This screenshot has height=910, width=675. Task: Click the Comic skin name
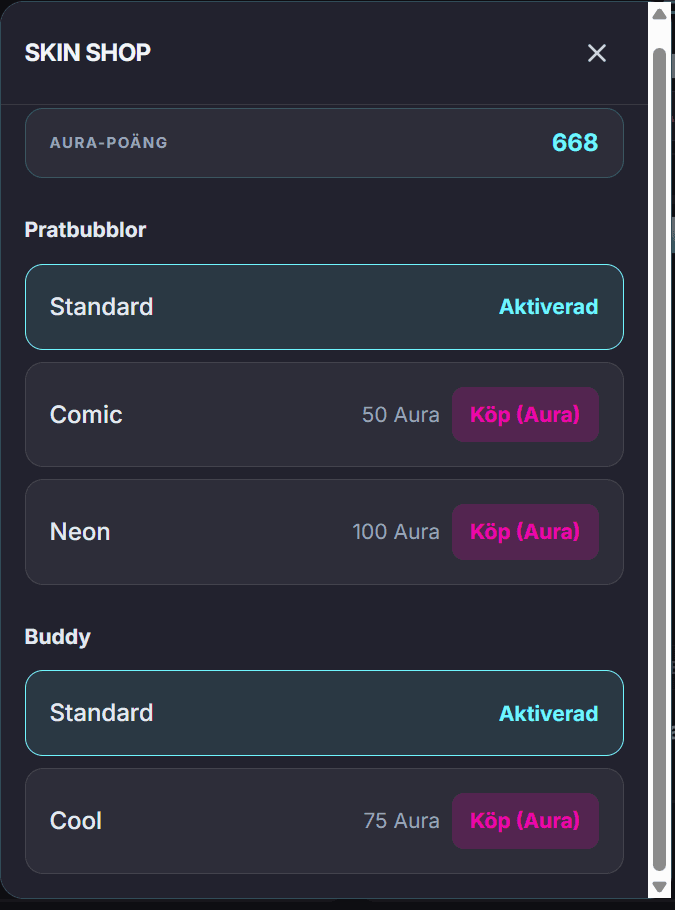click(86, 415)
